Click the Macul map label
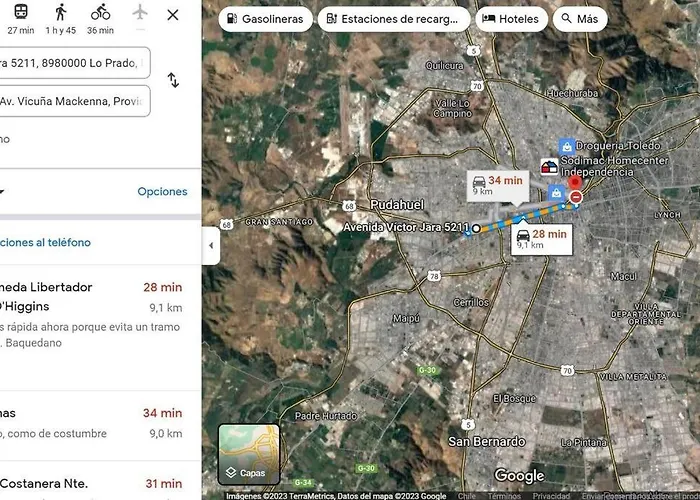This screenshot has height=500, width=700. [623, 276]
